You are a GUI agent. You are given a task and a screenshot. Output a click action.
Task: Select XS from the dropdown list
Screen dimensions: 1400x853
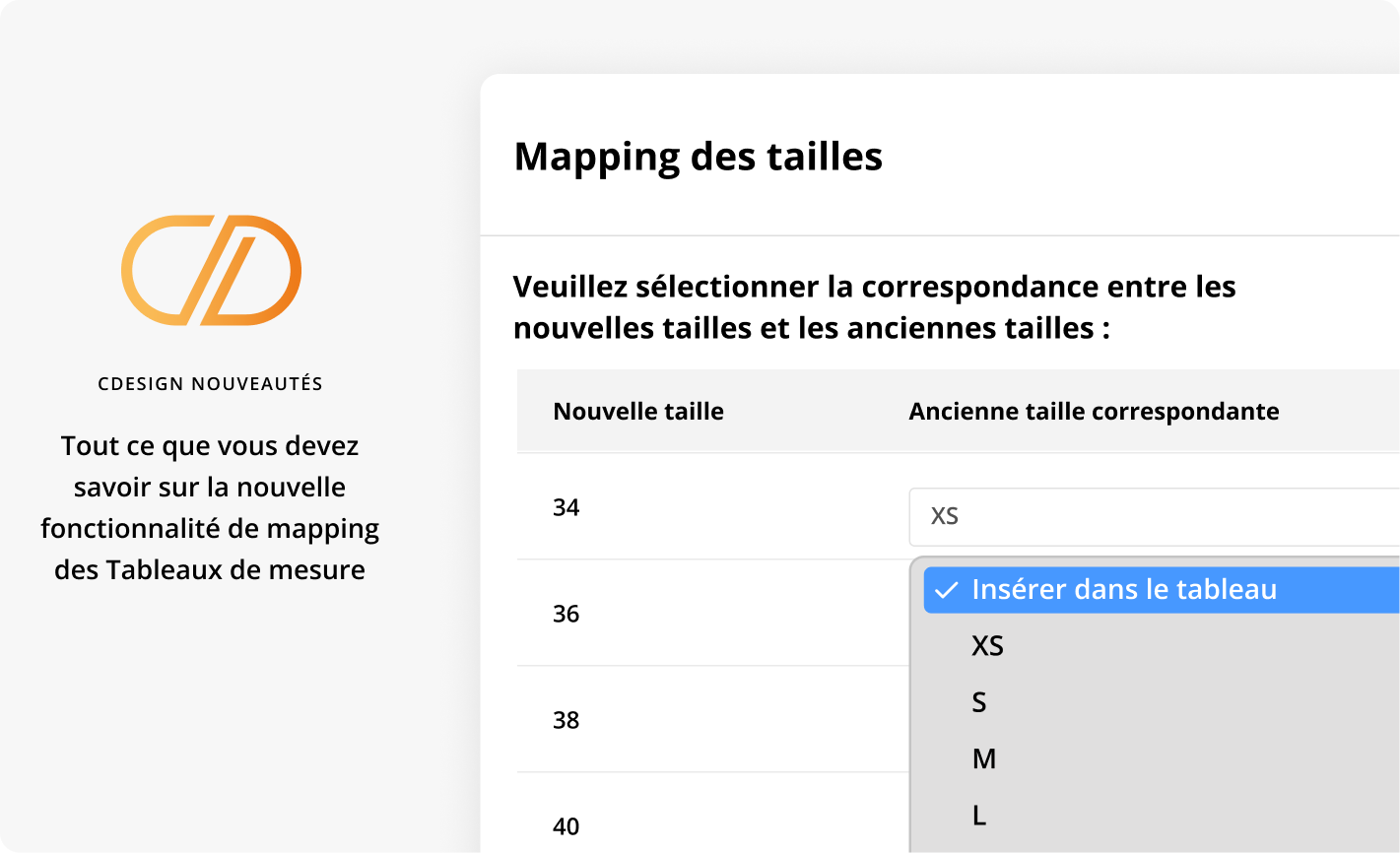988,646
